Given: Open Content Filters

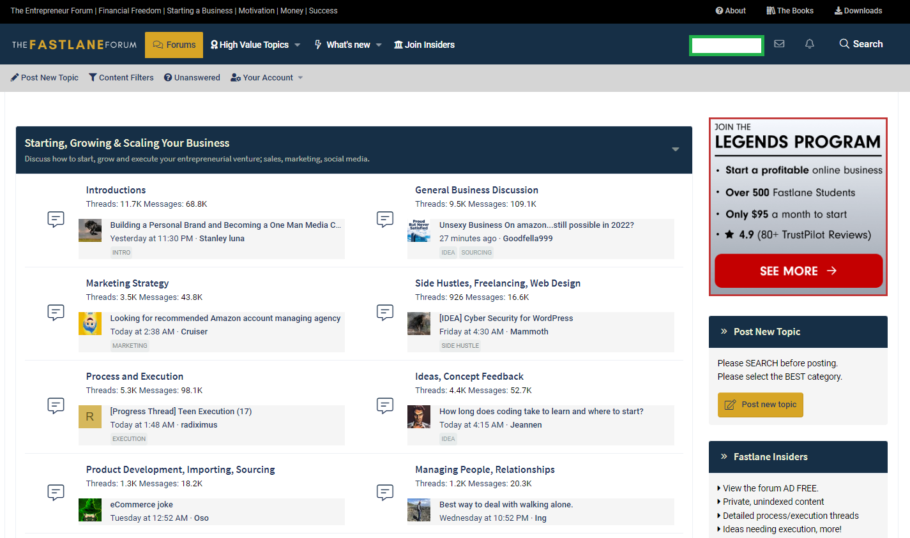Looking at the screenshot, I should coord(121,78).
